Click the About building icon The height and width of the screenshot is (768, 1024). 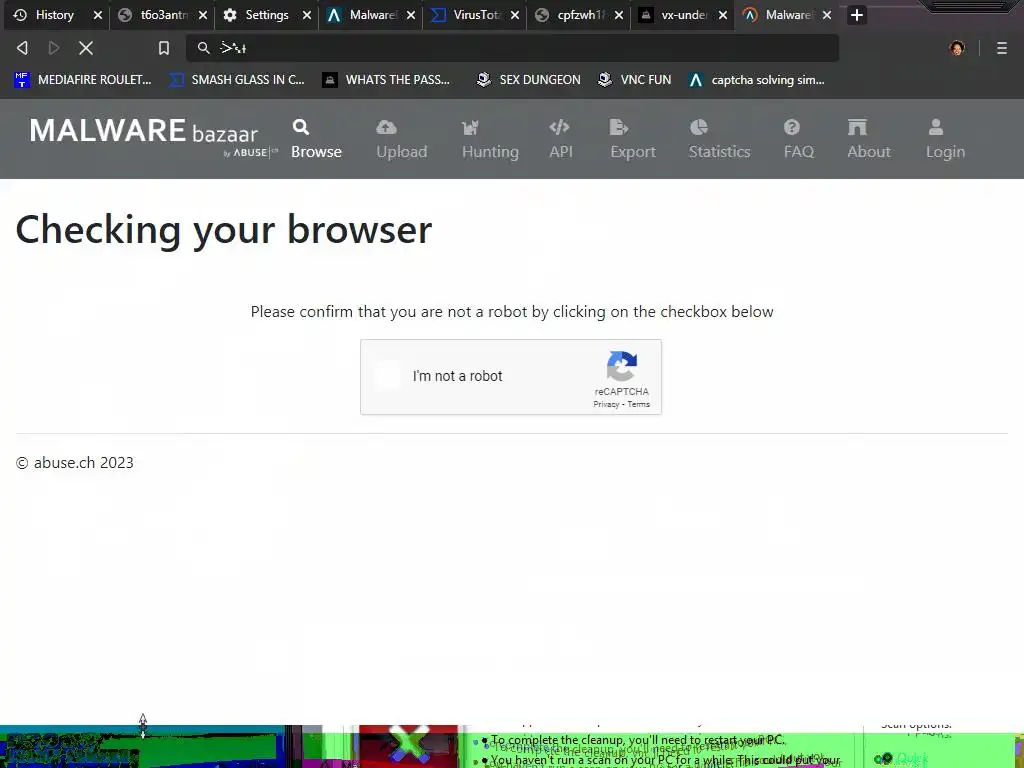(857, 127)
